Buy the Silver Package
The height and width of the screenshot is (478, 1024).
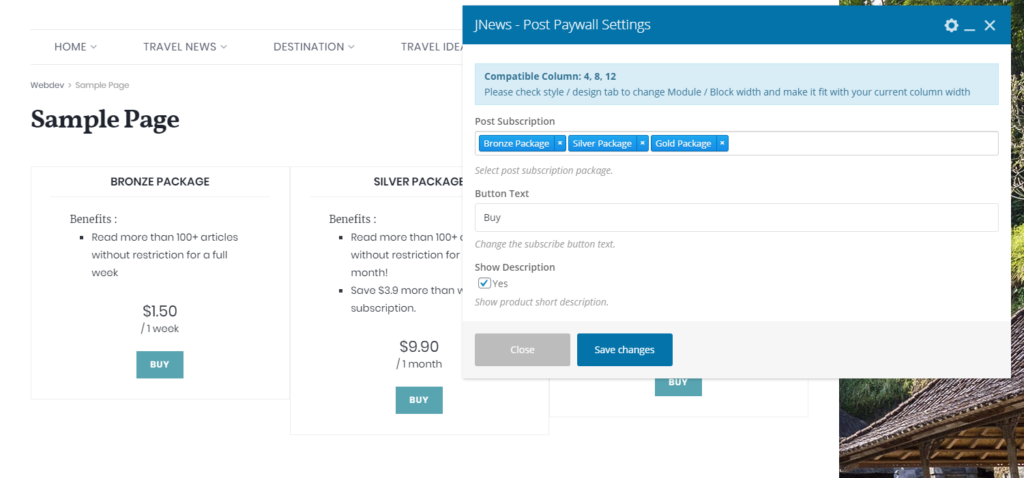click(x=419, y=400)
